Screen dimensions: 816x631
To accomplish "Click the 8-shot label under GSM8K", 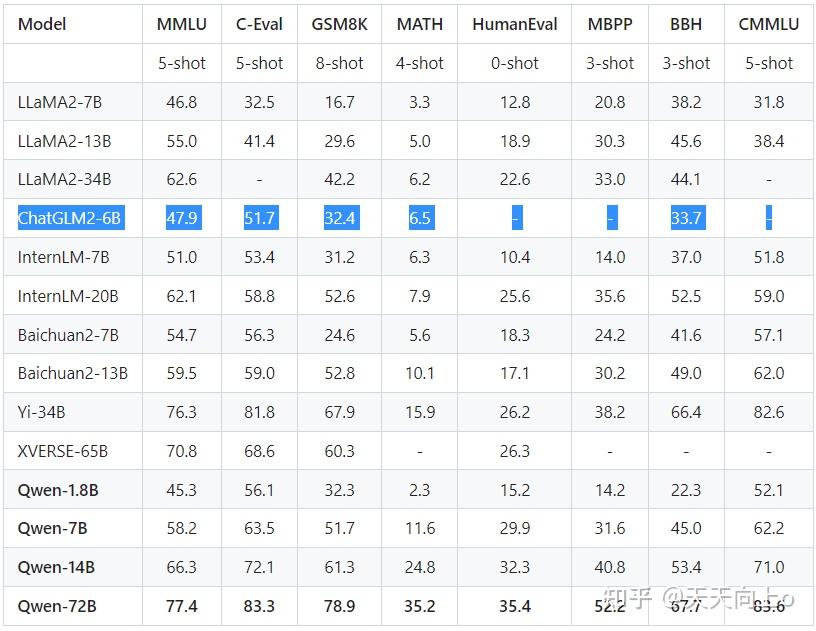I will pyautogui.click(x=340, y=63).
